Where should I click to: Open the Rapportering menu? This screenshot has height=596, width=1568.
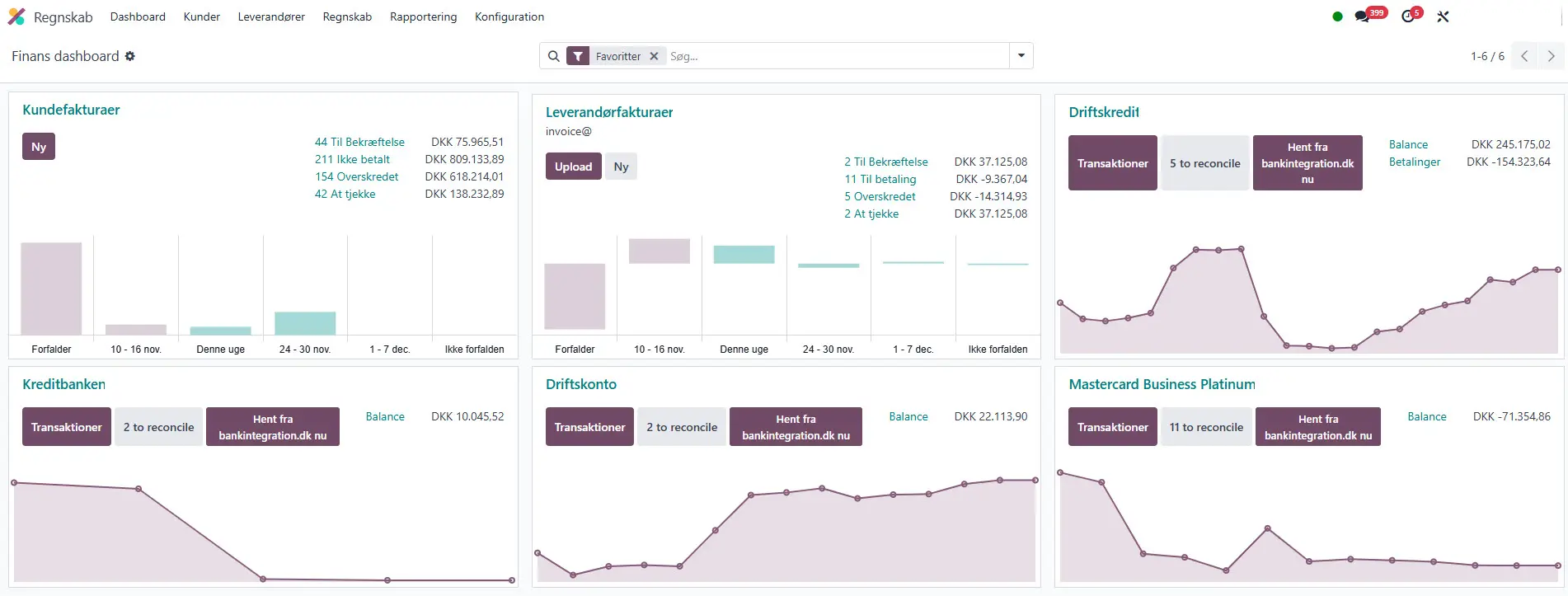[x=423, y=16]
